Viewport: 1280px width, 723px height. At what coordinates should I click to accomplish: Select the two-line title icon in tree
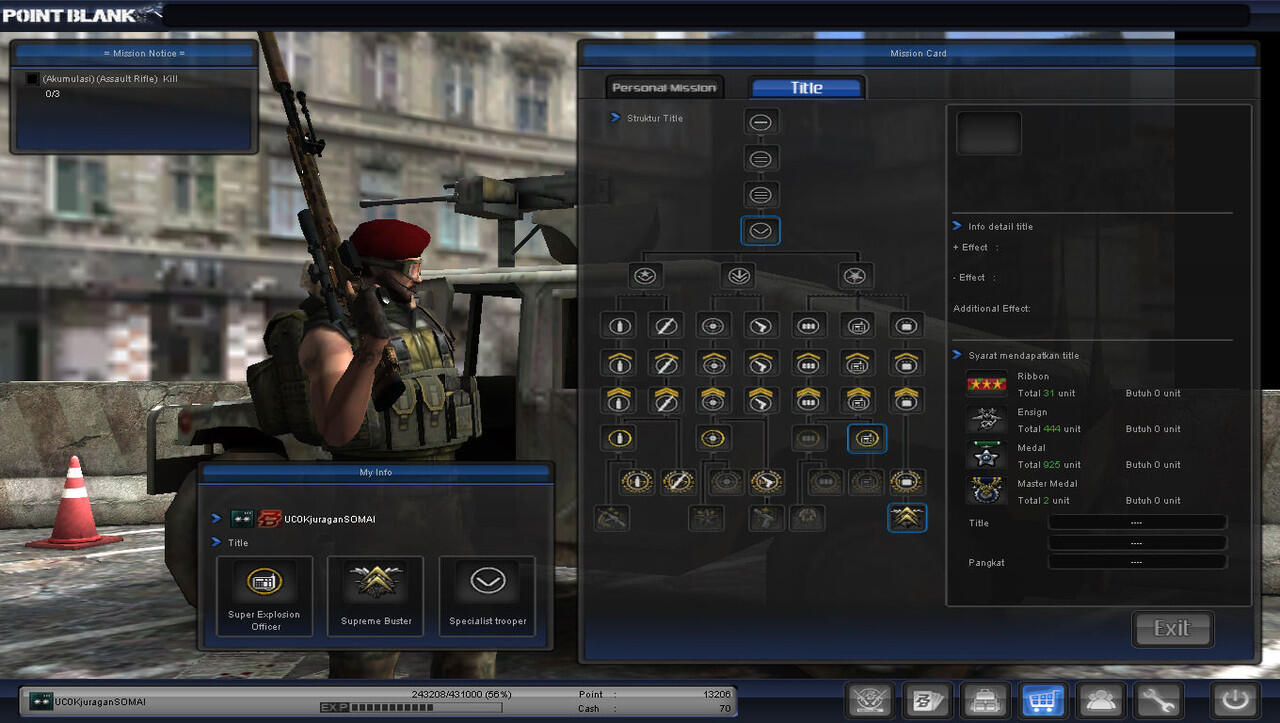pos(761,159)
